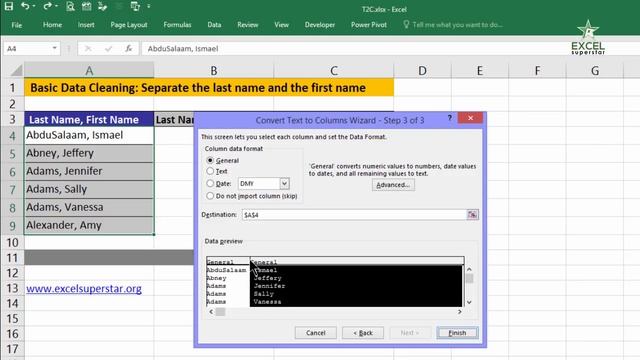Click the Insert Function fx icon
The width and height of the screenshot is (640, 360).
[x=129, y=49]
